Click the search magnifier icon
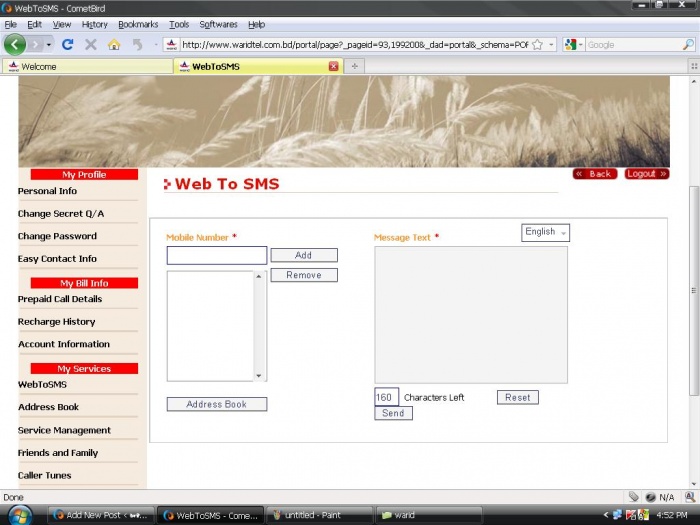This screenshot has width=700, height=525. [688, 45]
